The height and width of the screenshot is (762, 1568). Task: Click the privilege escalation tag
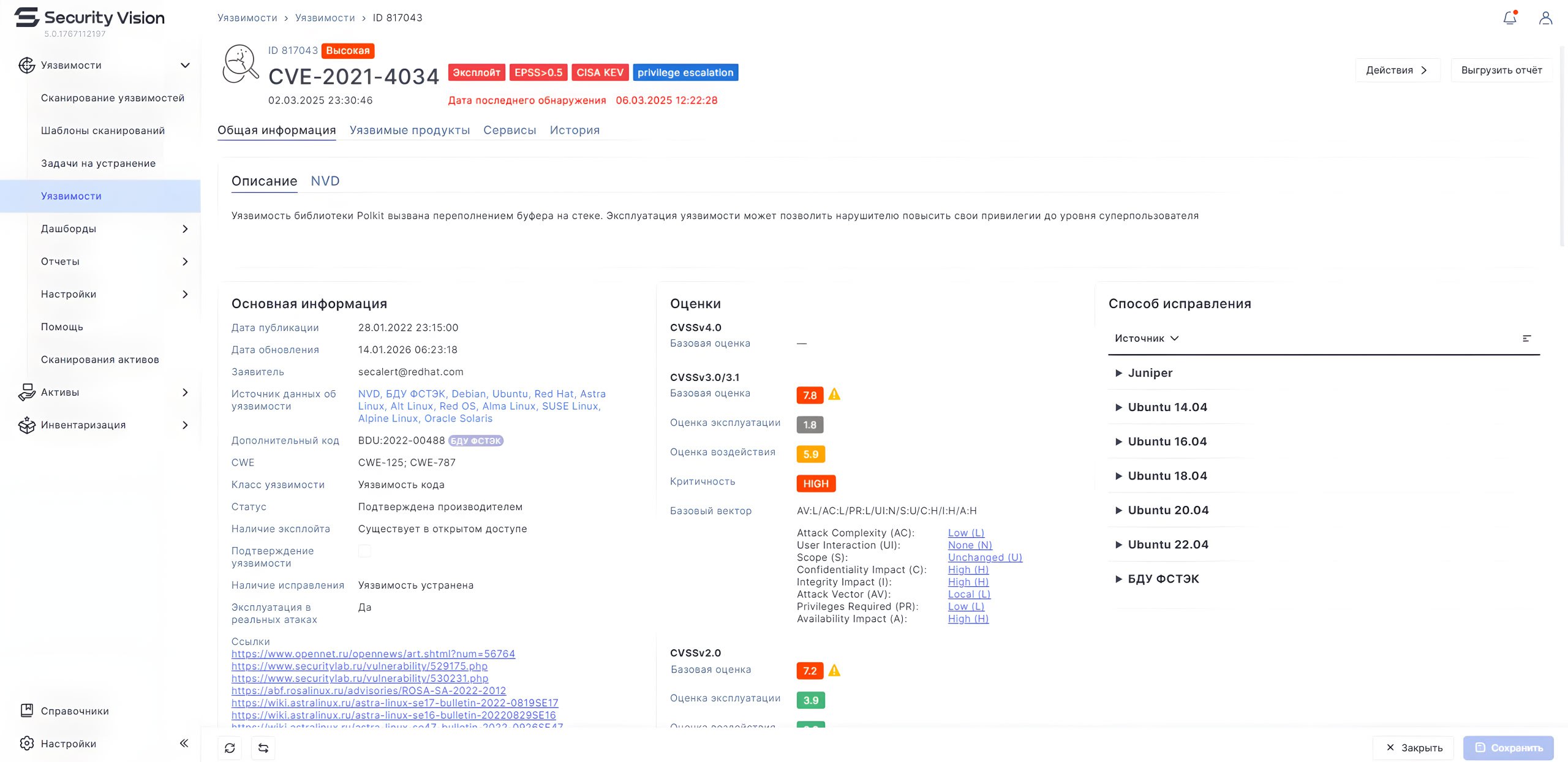685,72
